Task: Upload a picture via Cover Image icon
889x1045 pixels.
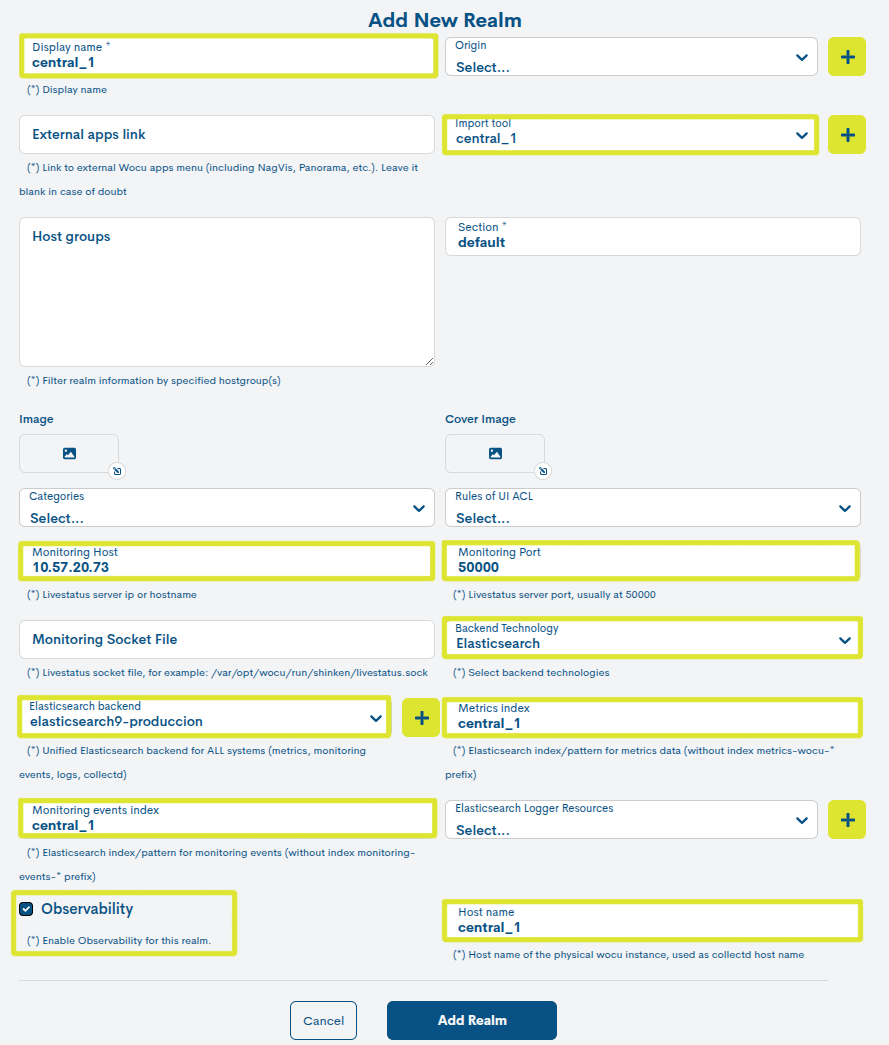Action: (495, 454)
